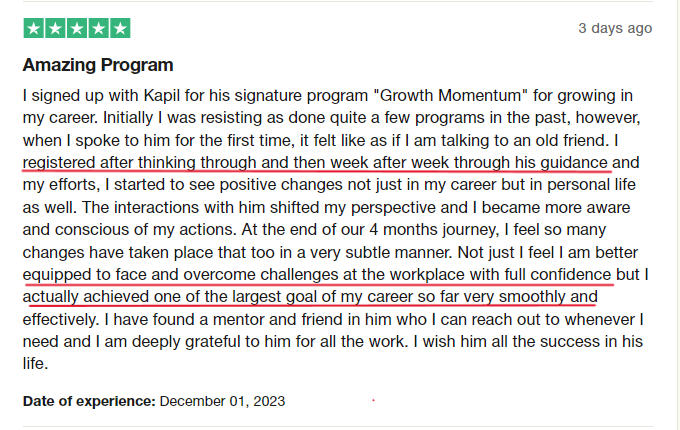Open the "Amazing Program" review title
The height and width of the screenshot is (430, 680).
98,65
